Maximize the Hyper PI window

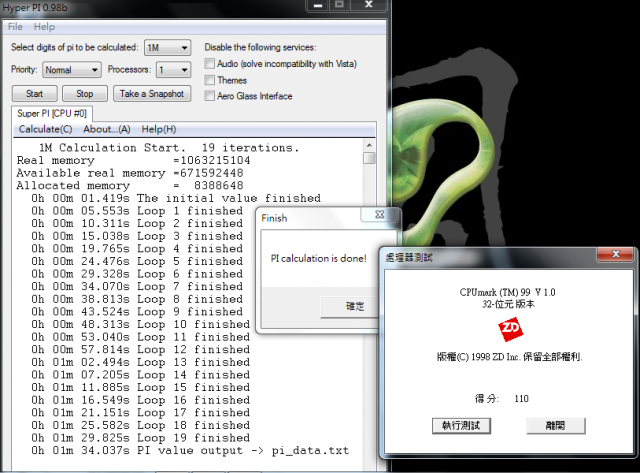[x=340, y=5]
